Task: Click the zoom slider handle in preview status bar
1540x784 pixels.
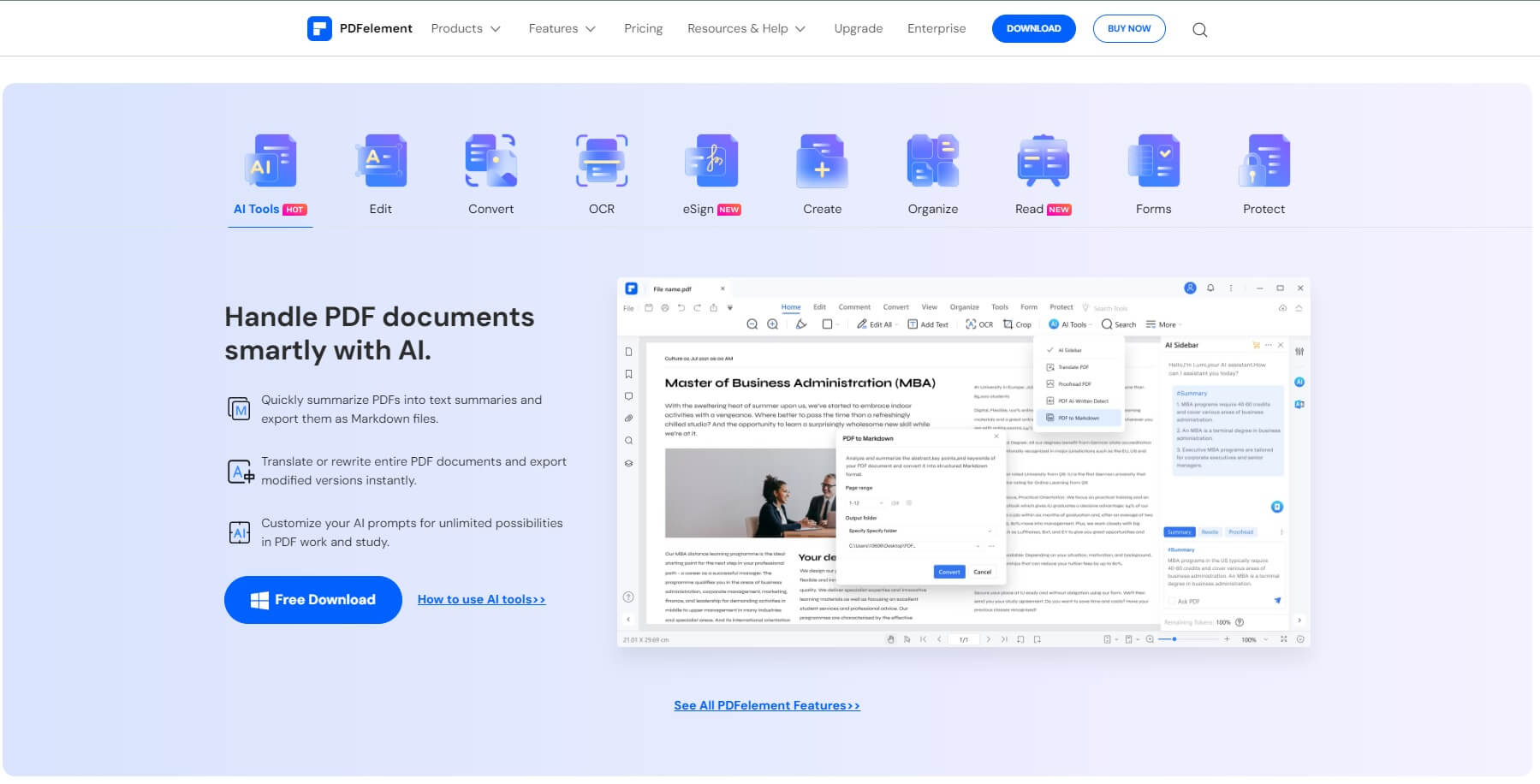Action: tap(1174, 639)
